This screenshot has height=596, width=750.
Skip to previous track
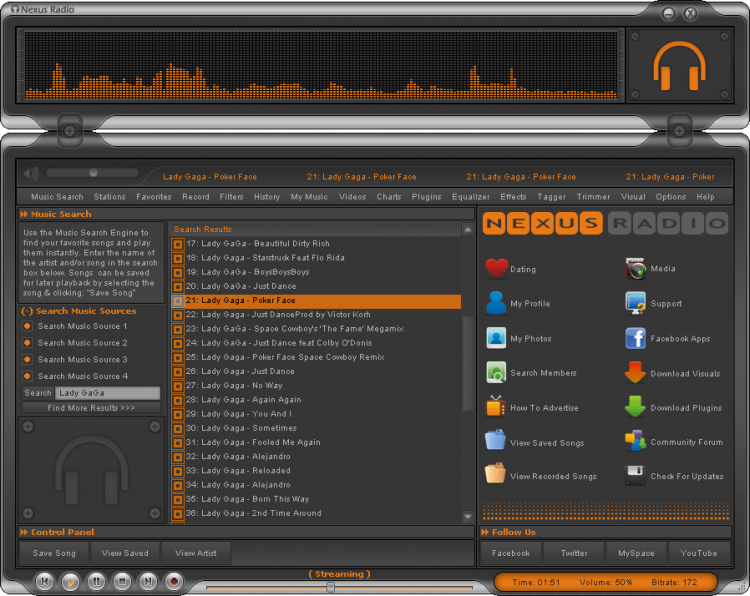click(44, 582)
